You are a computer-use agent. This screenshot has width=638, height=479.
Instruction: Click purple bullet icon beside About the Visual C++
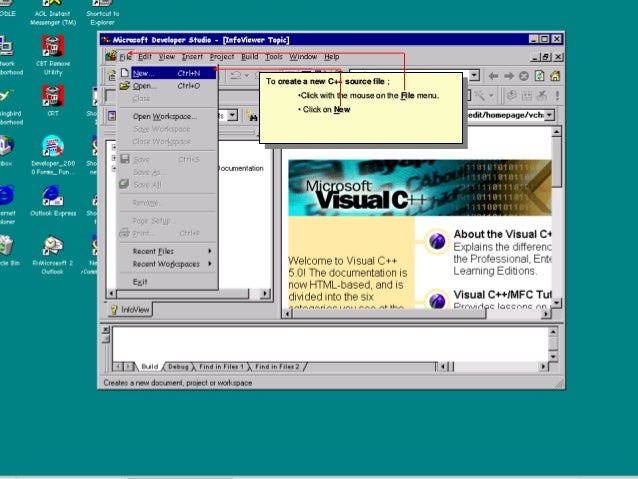(437, 241)
